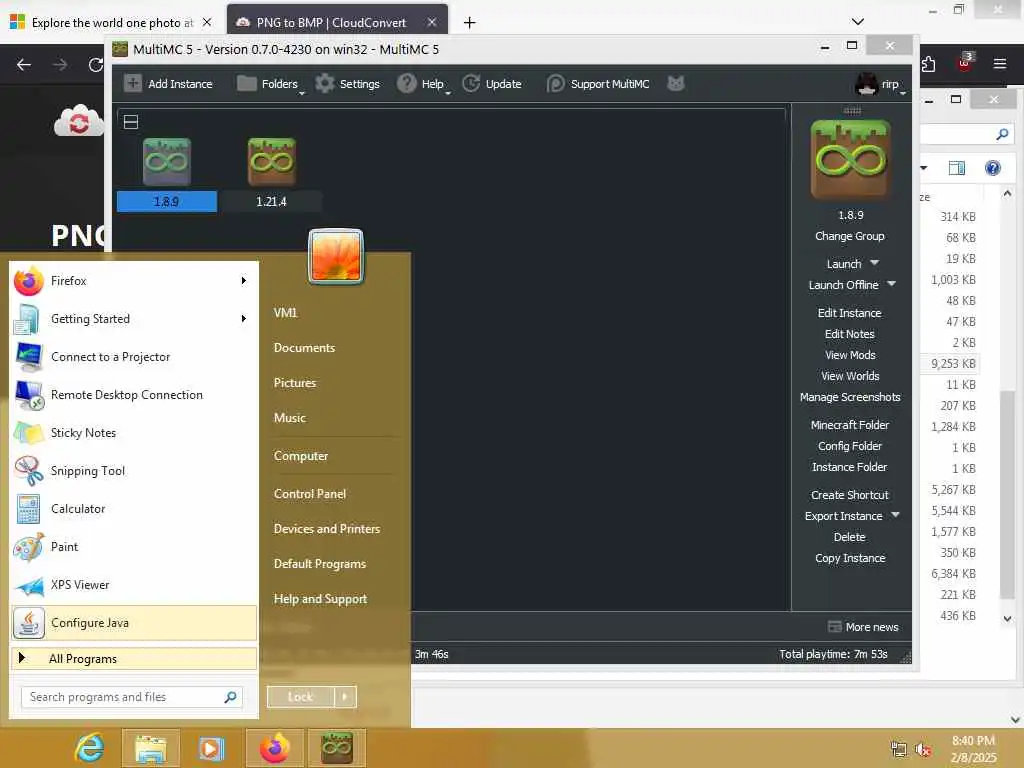
Task: Open Documents from Start menu
Action: coord(304,348)
